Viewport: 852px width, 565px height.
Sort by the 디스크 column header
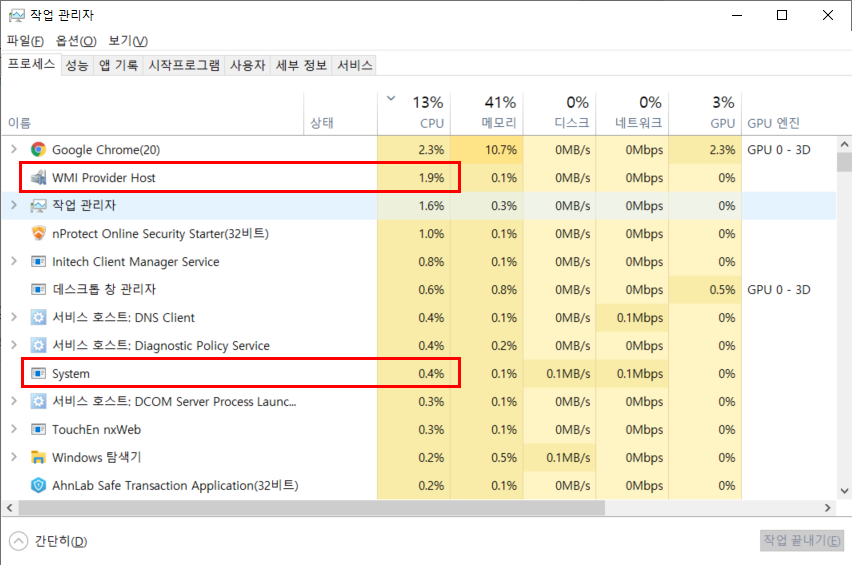pyautogui.click(x=560, y=113)
